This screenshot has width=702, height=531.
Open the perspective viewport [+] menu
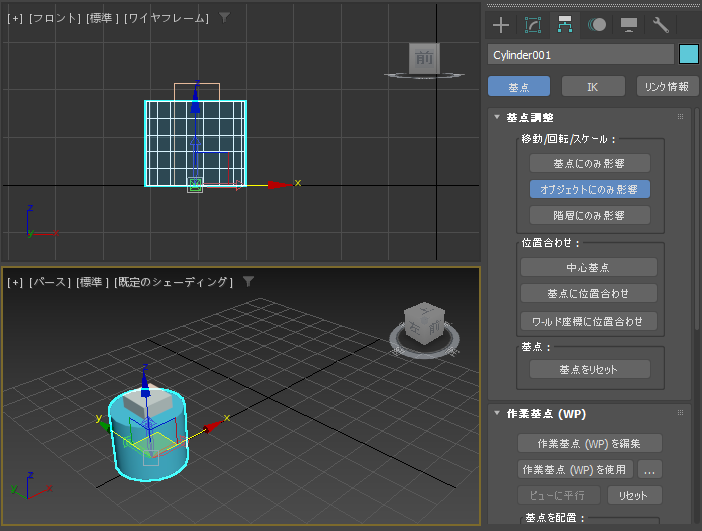click(x=15, y=283)
